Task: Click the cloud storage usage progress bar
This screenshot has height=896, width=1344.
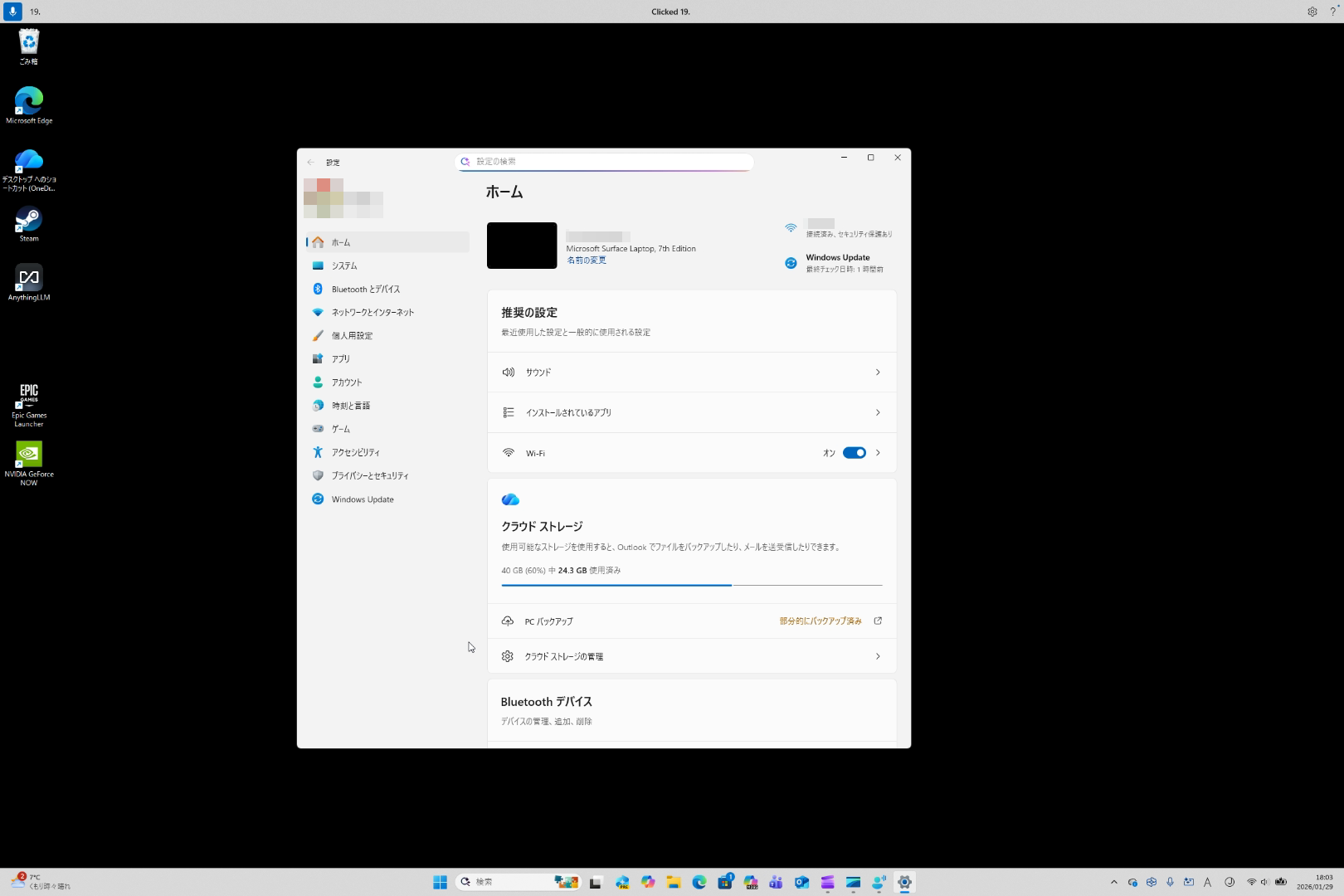Action: pos(692,585)
